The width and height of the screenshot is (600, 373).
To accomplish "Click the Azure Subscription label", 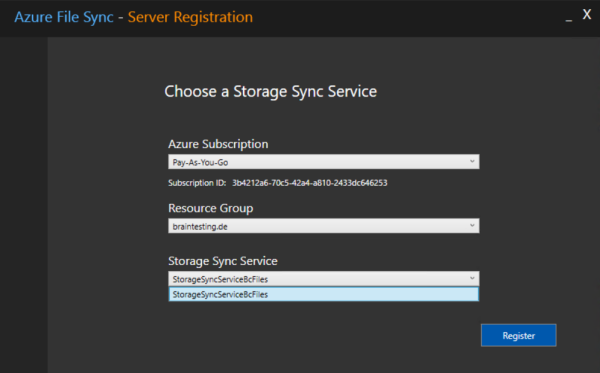I will [218, 144].
